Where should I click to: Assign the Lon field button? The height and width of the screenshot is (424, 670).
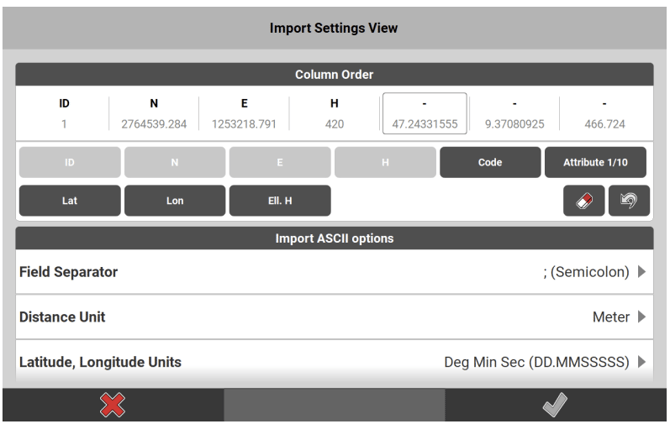point(175,201)
